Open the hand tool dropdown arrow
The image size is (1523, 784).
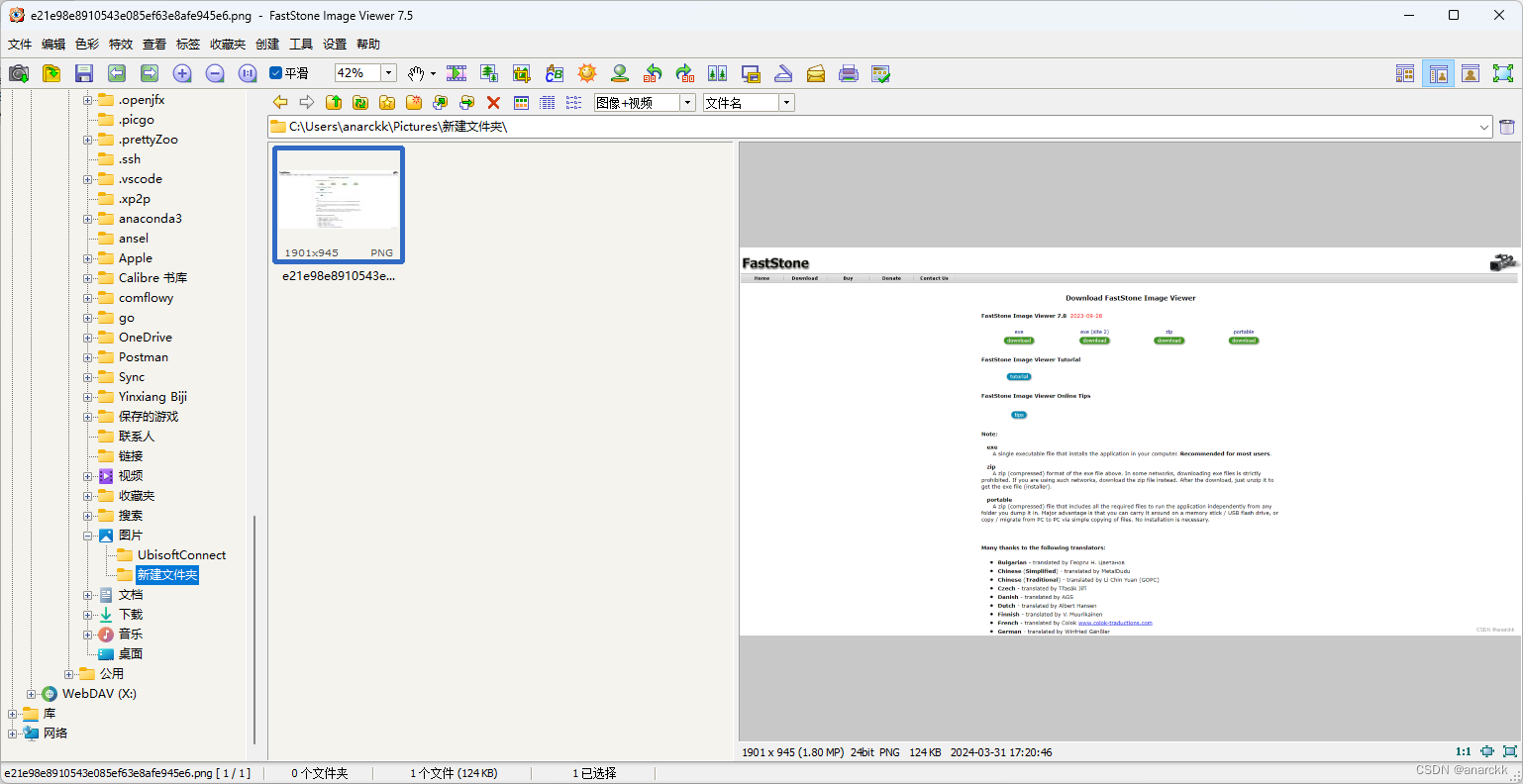pyautogui.click(x=433, y=74)
